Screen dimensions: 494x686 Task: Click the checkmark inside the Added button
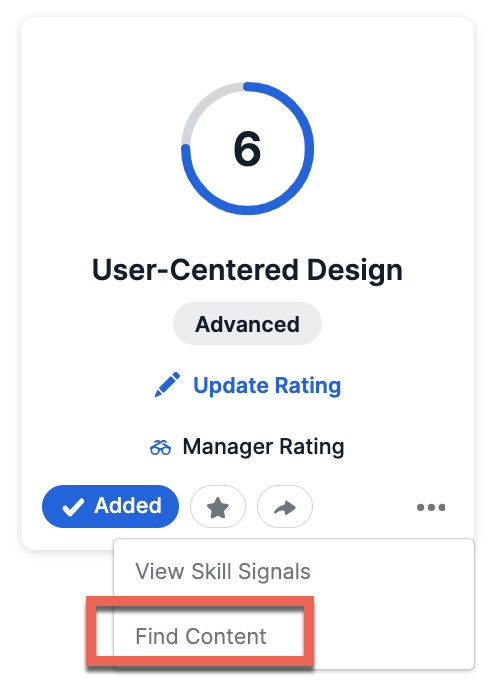(73, 508)
